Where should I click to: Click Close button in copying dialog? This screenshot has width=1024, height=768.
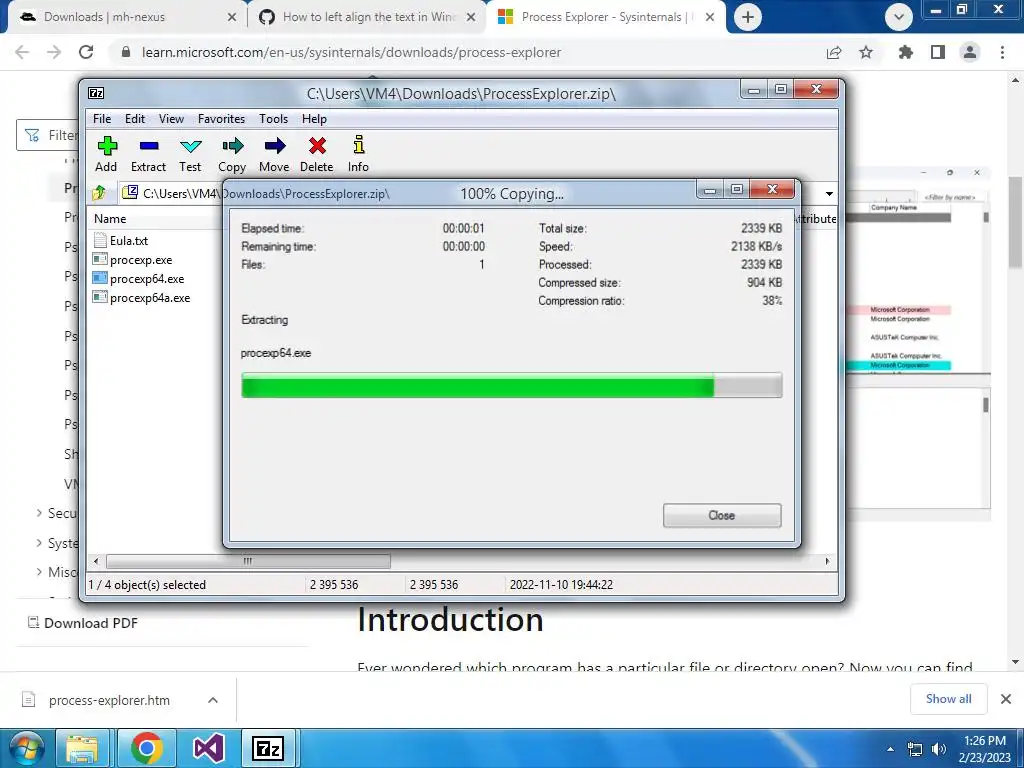(722, 515)
